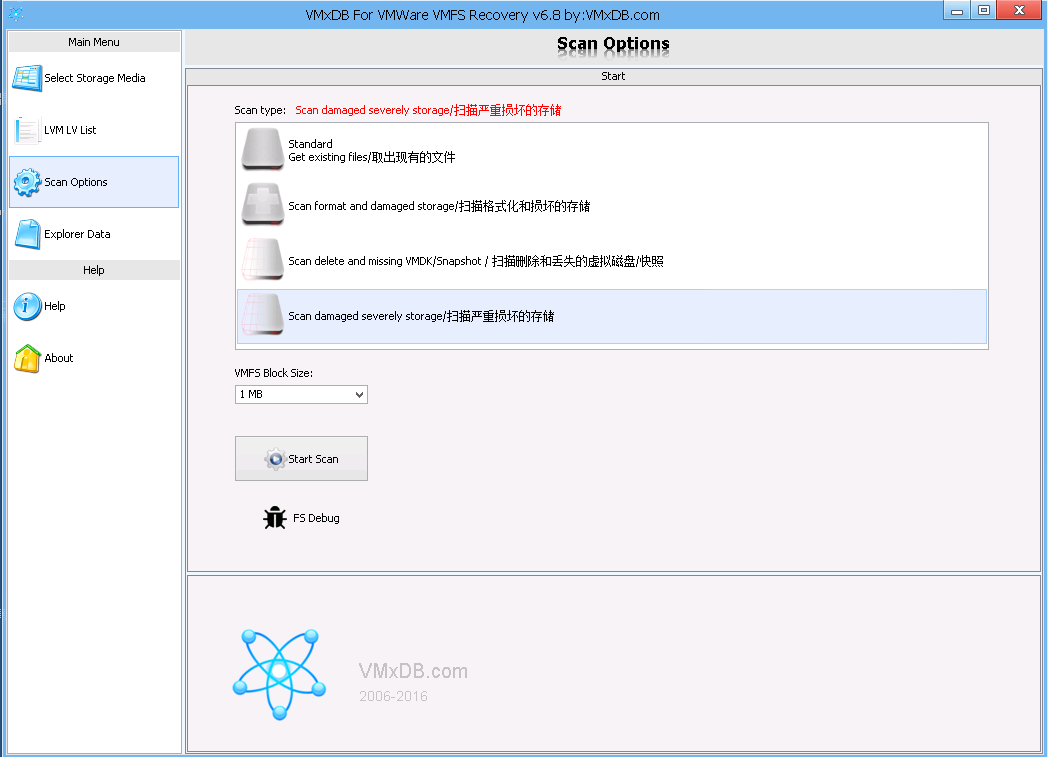Click the Explorer Data file icon
Image resolution: width=1048 pixels, height=757 pixels.
[x=27, y=235]
